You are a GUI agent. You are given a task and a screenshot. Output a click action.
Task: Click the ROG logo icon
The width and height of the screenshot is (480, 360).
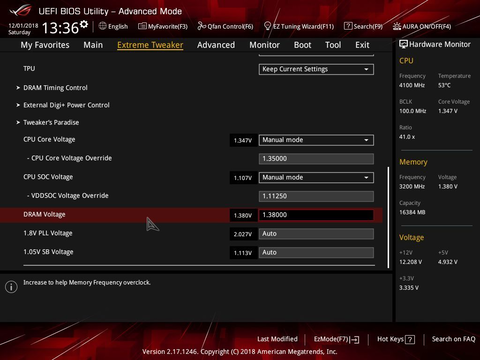(x=21, y=11)
